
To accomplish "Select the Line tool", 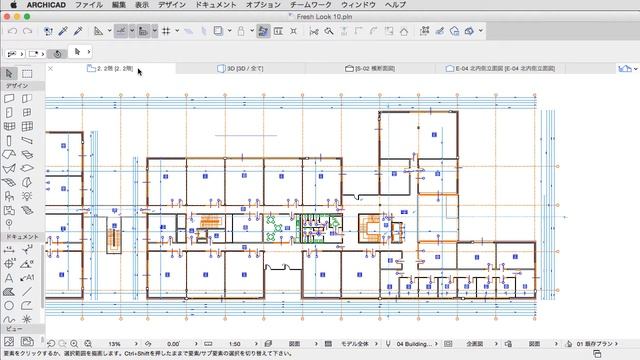I will [x=27, y=292].
